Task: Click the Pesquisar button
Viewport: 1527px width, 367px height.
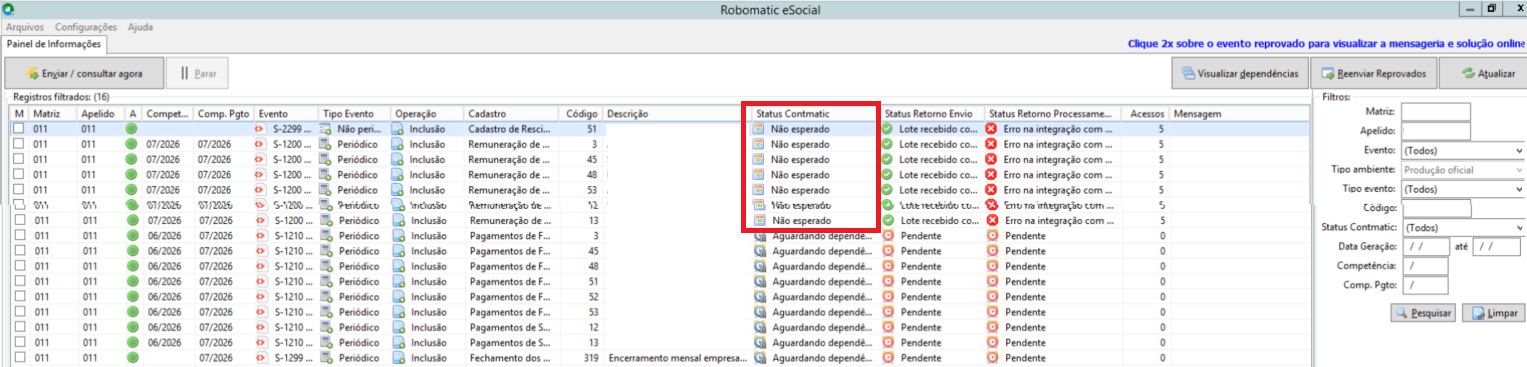Action: click(x=1423, y=313)
